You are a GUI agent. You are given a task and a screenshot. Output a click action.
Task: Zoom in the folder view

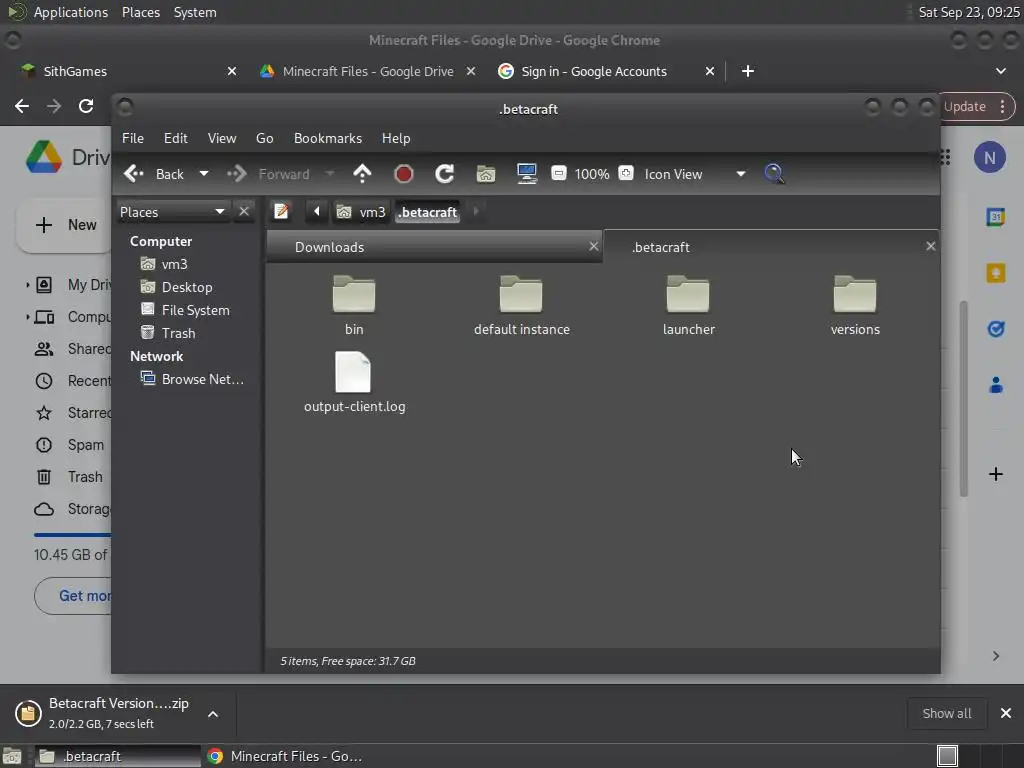(x=626, y=173)
